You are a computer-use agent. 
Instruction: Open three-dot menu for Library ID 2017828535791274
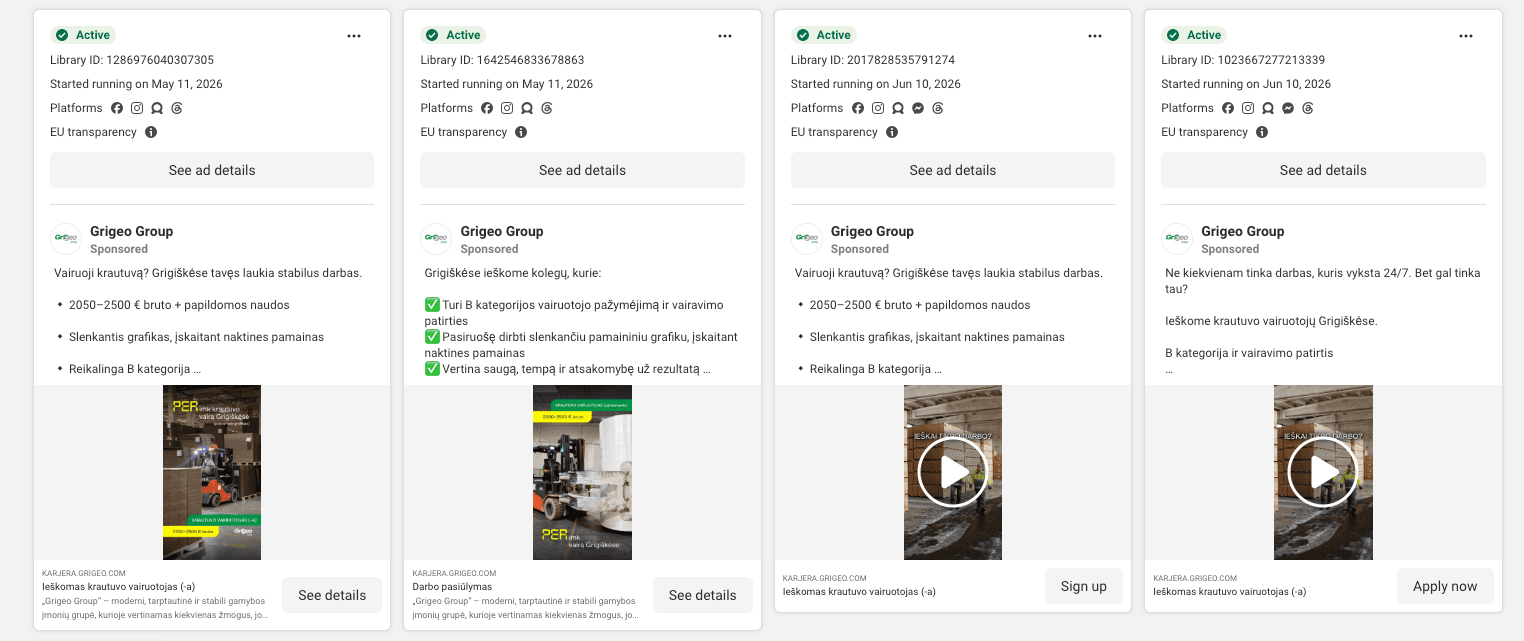tap(1095, 36)
